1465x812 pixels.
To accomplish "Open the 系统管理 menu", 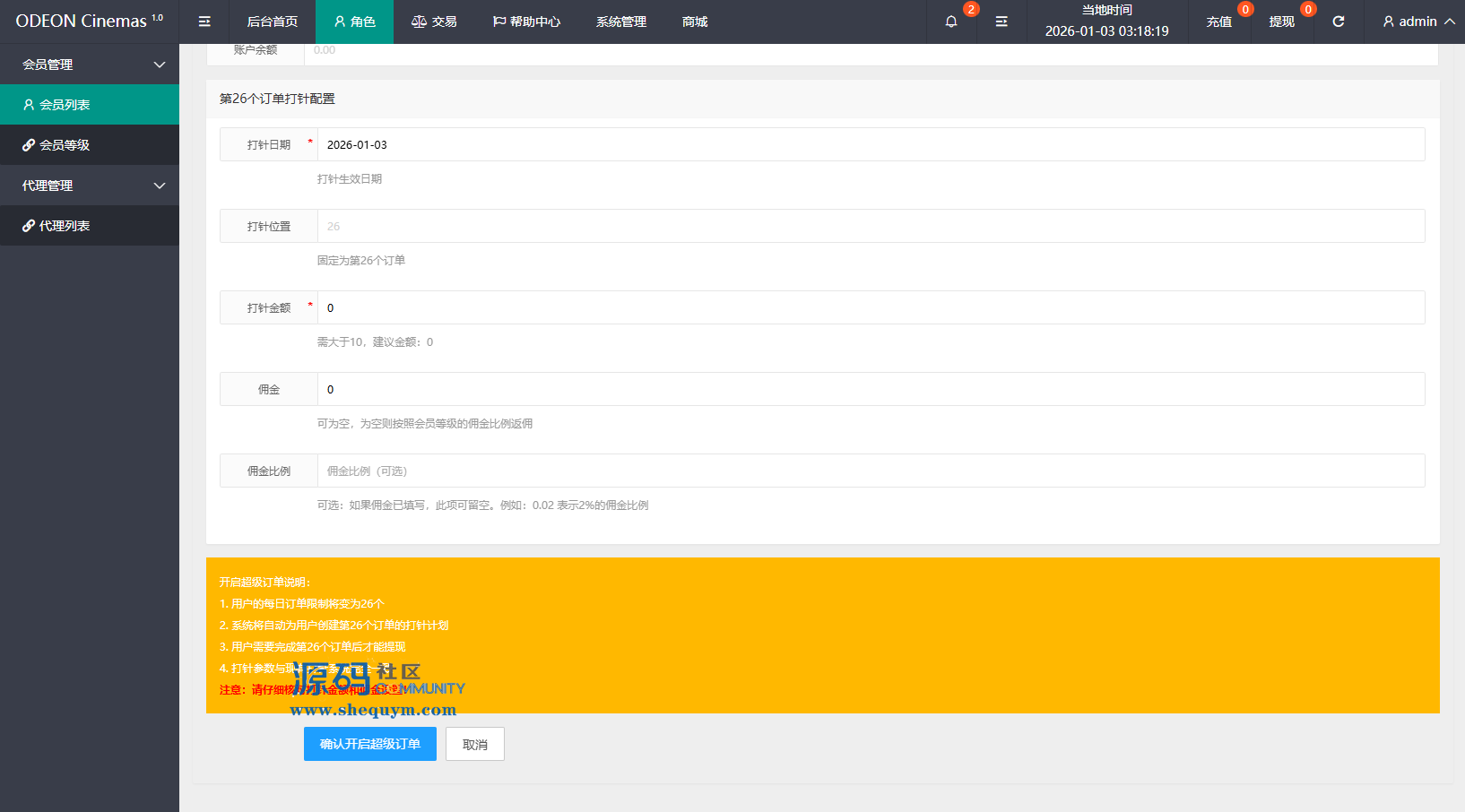I will [620, 22].
